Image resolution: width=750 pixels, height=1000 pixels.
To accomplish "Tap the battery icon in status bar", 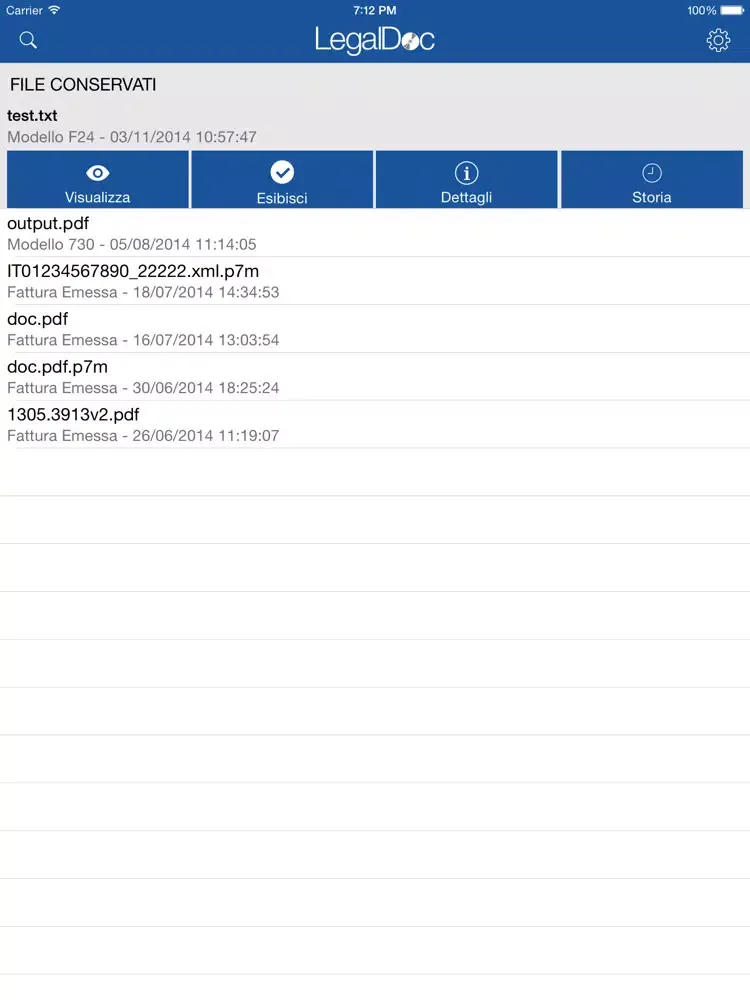I will click(733, 10).
